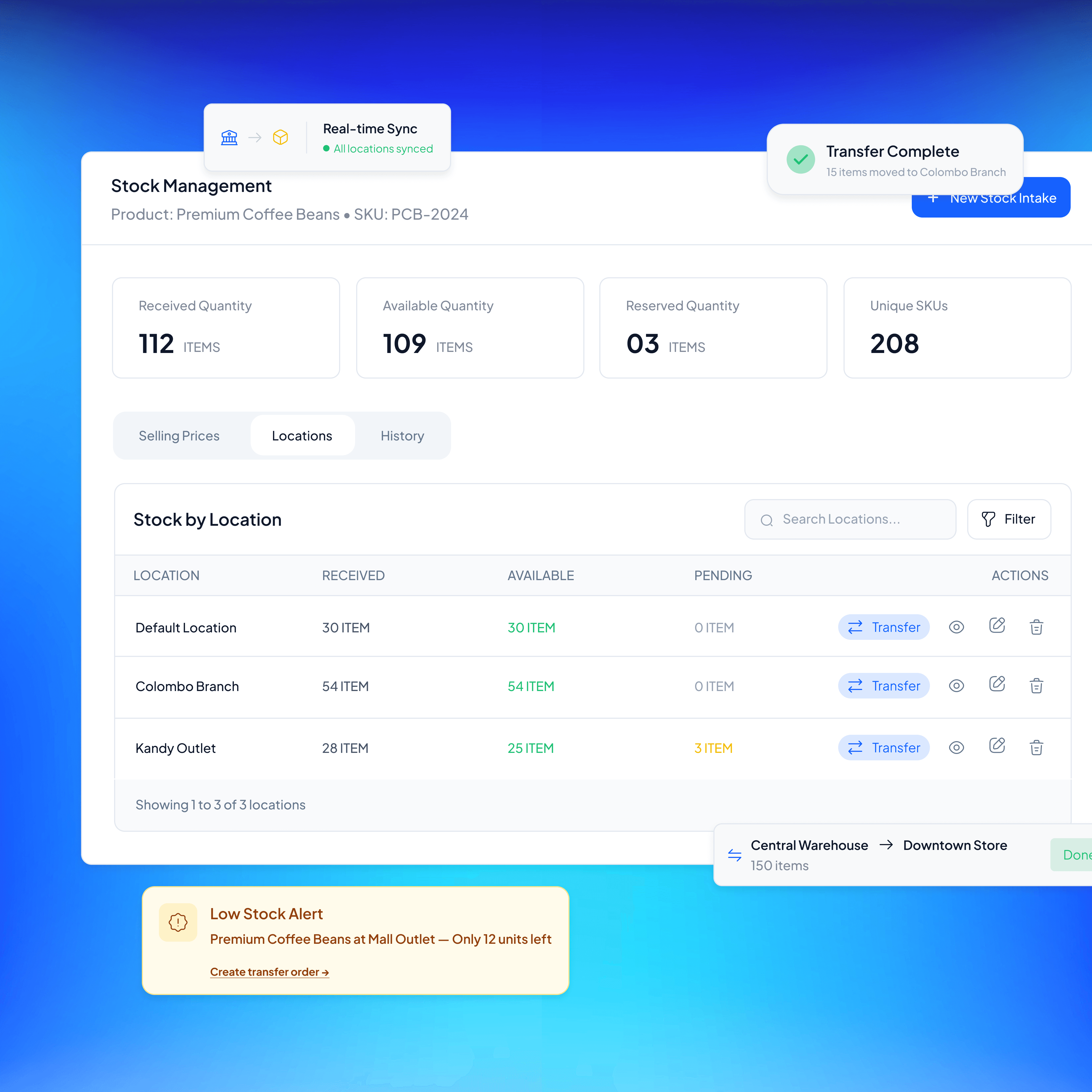1092x1092 pixels.
Task: Click the low stock alert warning icon
Action: pyautogui.click(x=178, y=922)
